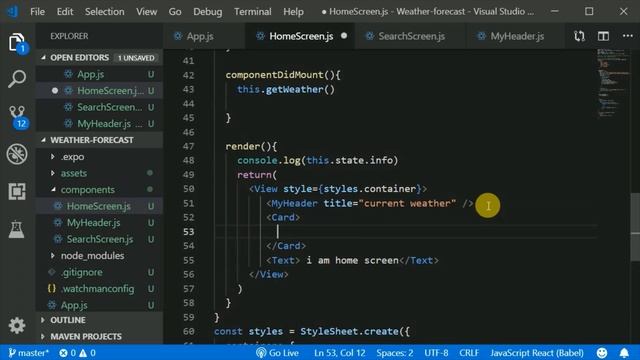Switch to the MyHeader.js editor tab
Image resolution: width=640 pixels, height=360 pixels.
[517, 36]
